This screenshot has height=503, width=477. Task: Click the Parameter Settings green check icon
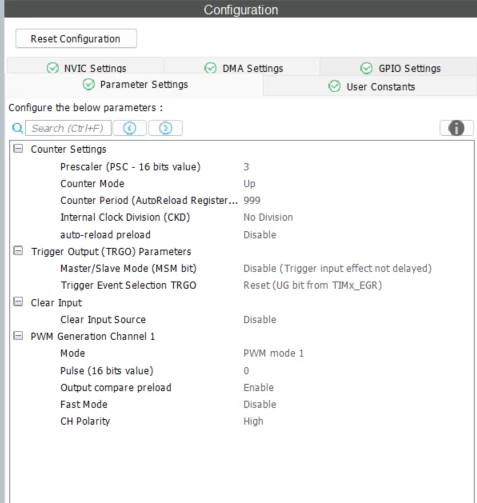[x=89, y=85]
